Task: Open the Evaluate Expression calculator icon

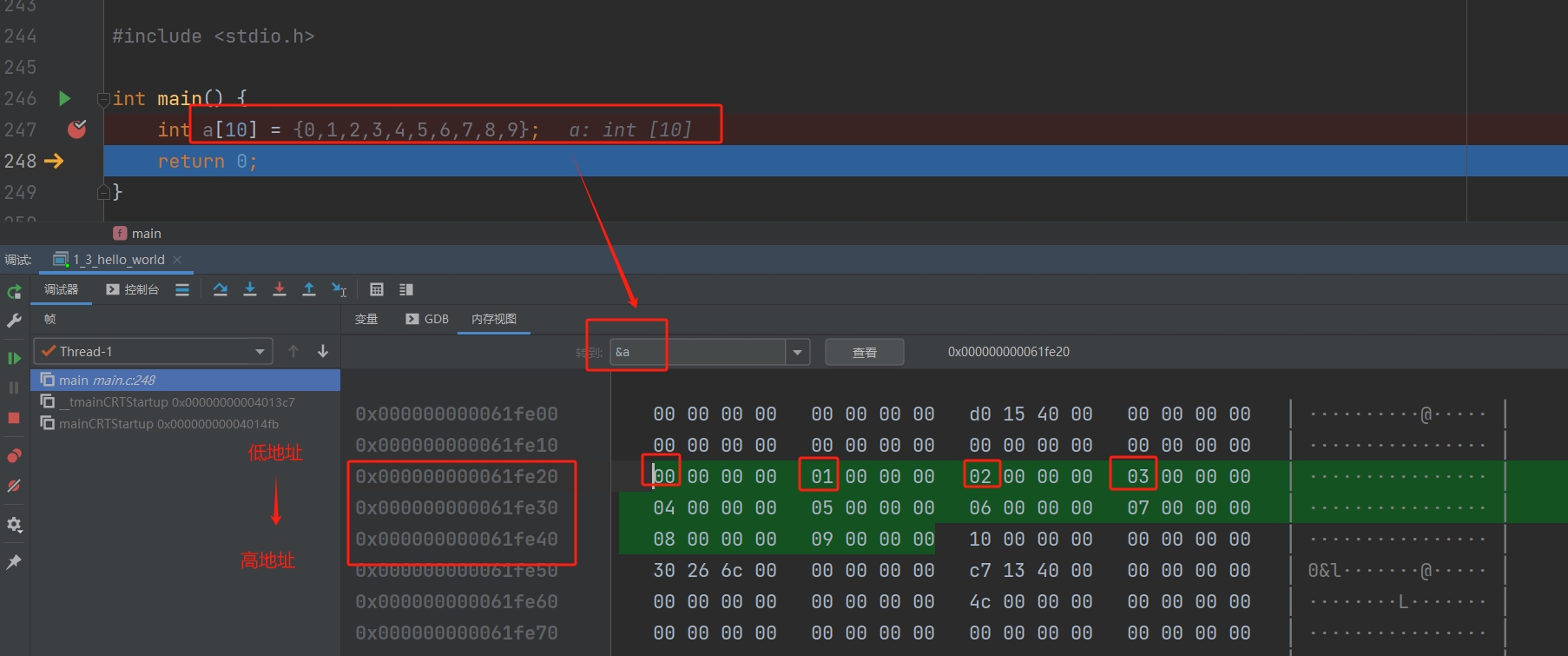Action: [x=377, y=289]
